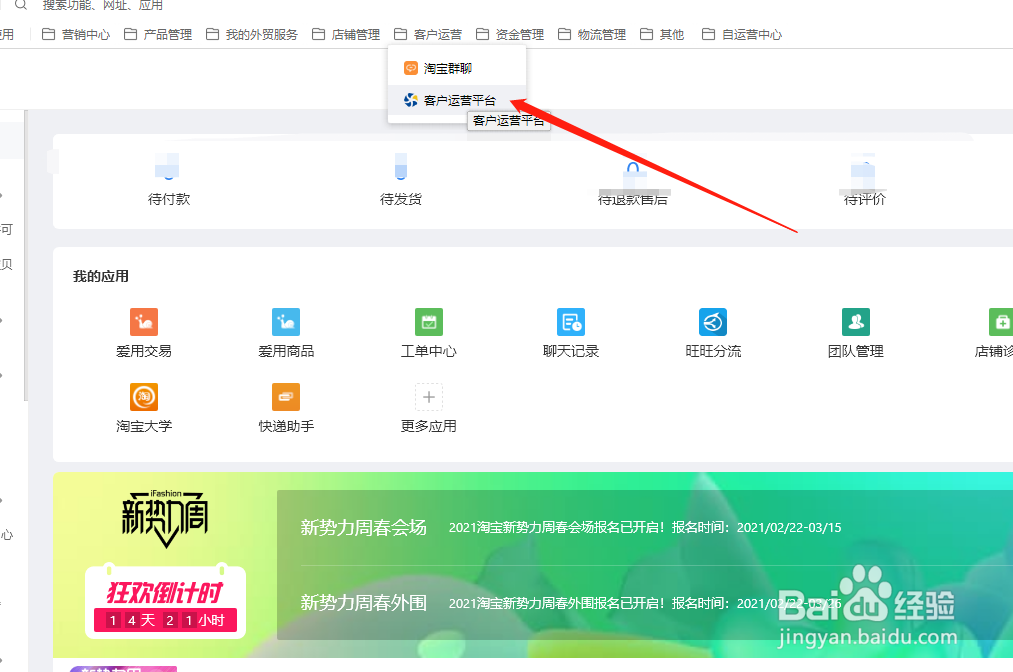This screenshot has height=672, width=1013.
Task: Open the 新势力周春会场 banner link
Action: click(364, 528)
